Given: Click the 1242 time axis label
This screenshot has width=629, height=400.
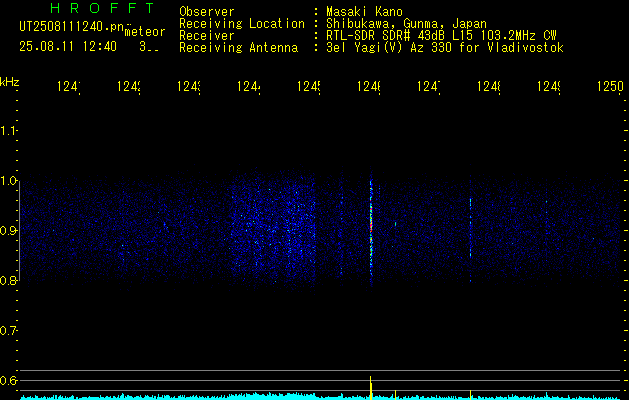Looking at the screenshot, I should [x=129, y=86].
